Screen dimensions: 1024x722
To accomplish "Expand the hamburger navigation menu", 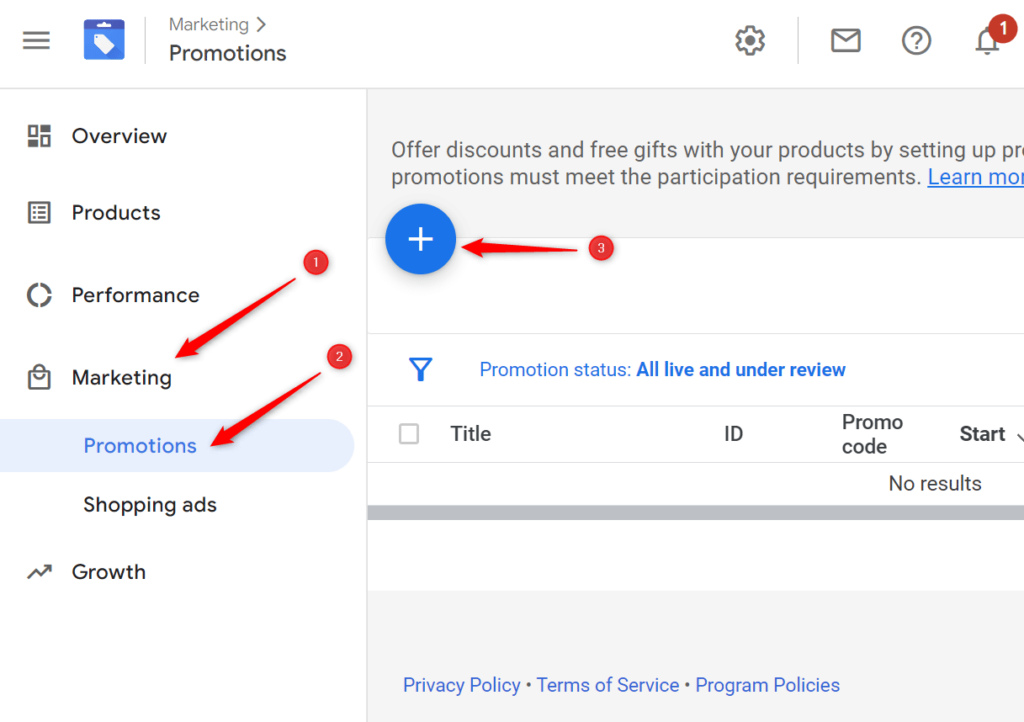I will pos(37,40).
